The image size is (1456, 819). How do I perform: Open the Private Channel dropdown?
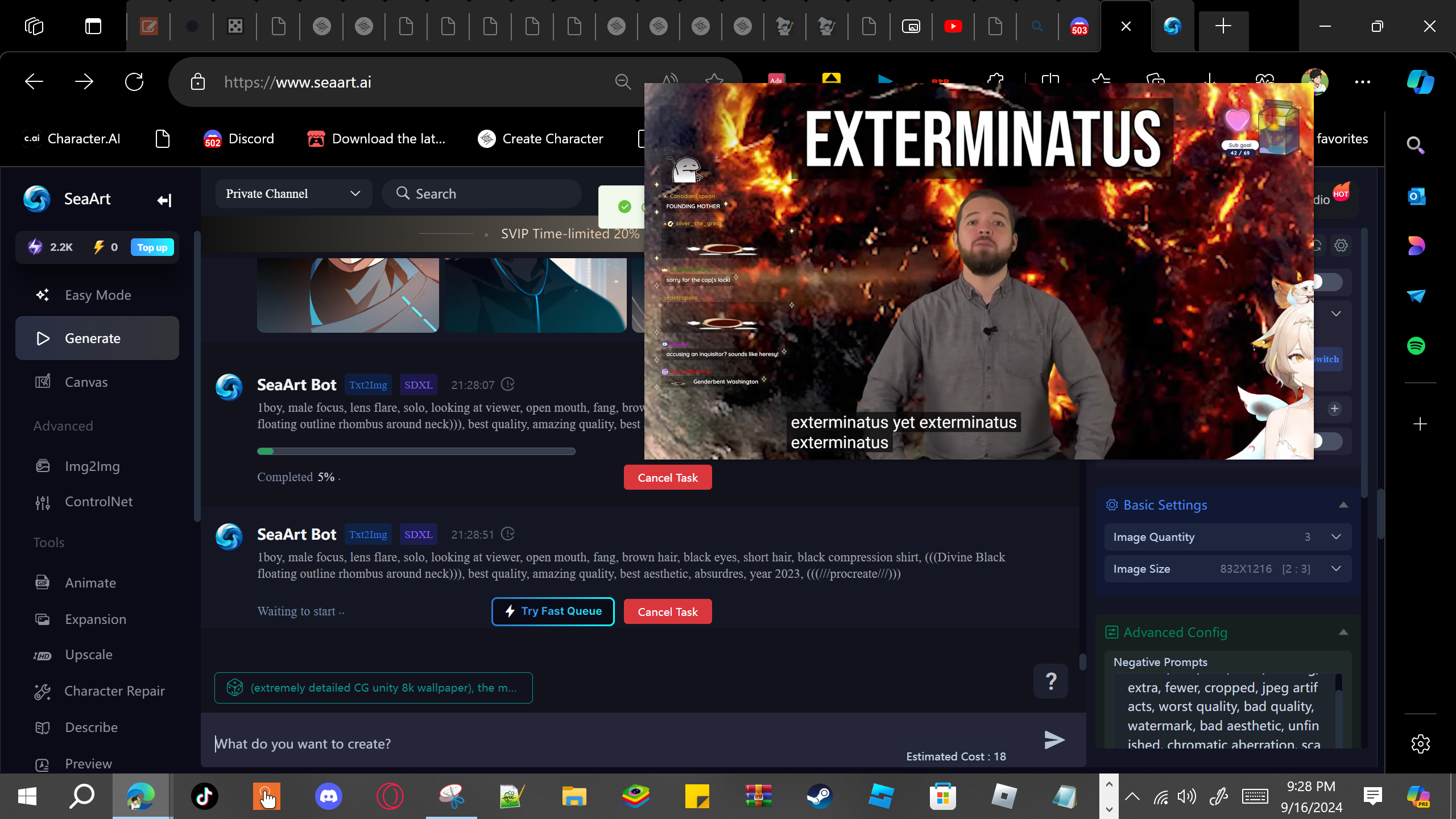(x=293, y=194)
